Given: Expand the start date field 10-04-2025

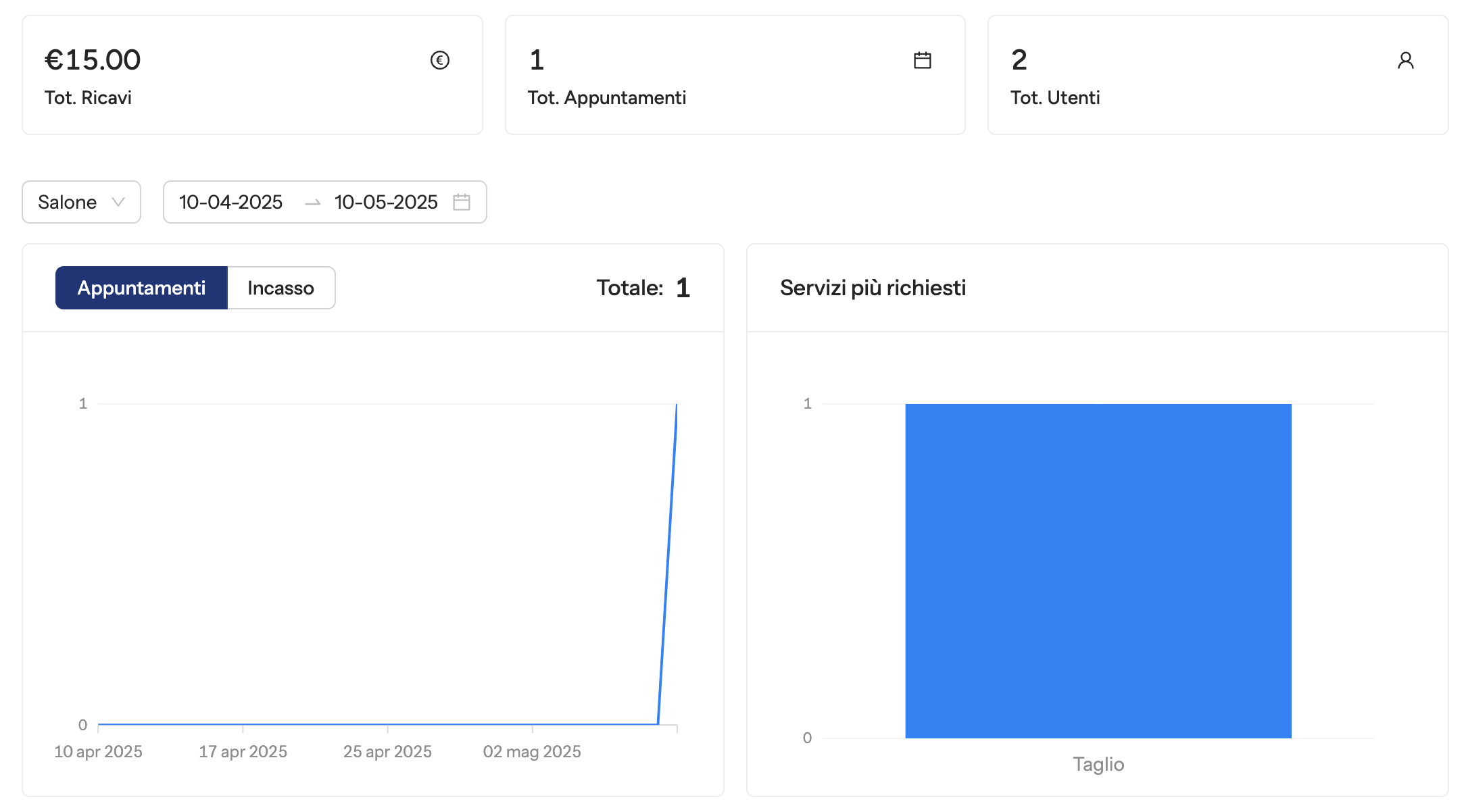Looking at the screenshot, I should pyautogui.click(x=231, y=202).
